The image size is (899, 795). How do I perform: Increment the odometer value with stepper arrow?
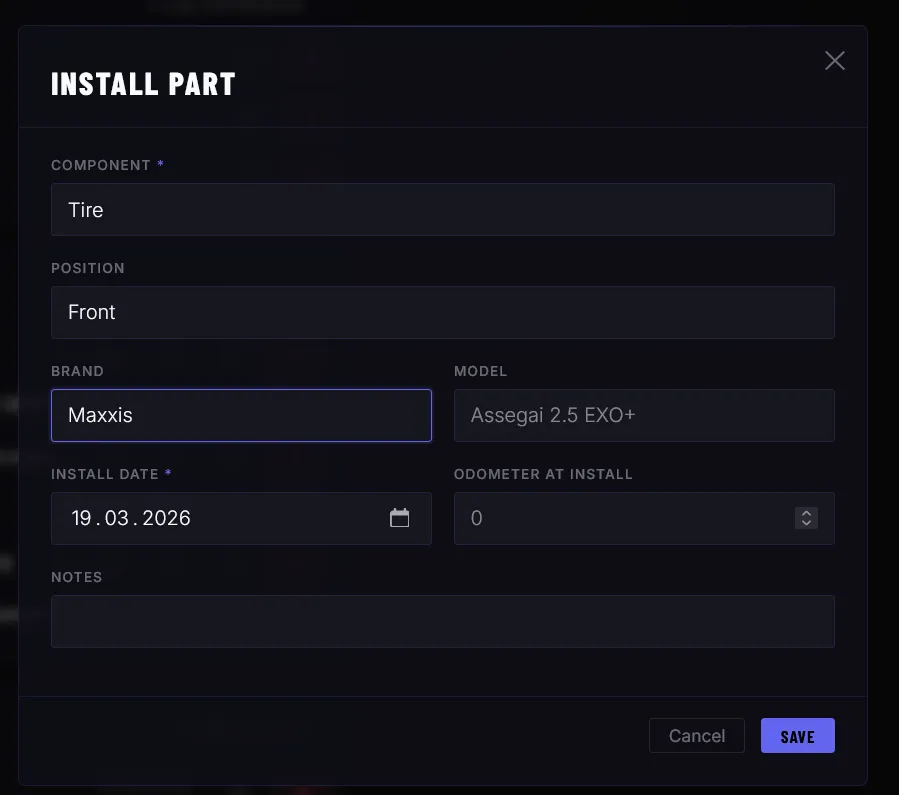point(806,513)
